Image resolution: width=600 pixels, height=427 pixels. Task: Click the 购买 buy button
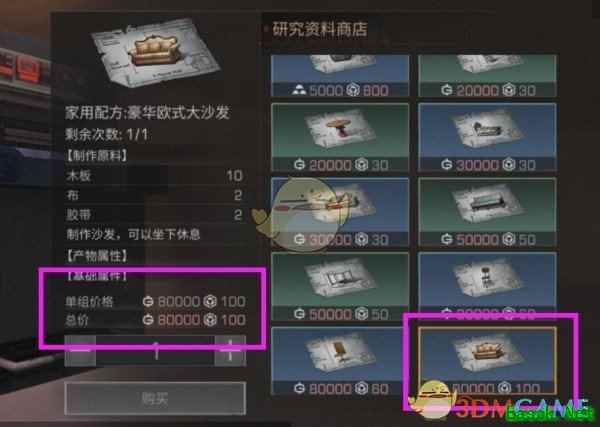point(155,398)
